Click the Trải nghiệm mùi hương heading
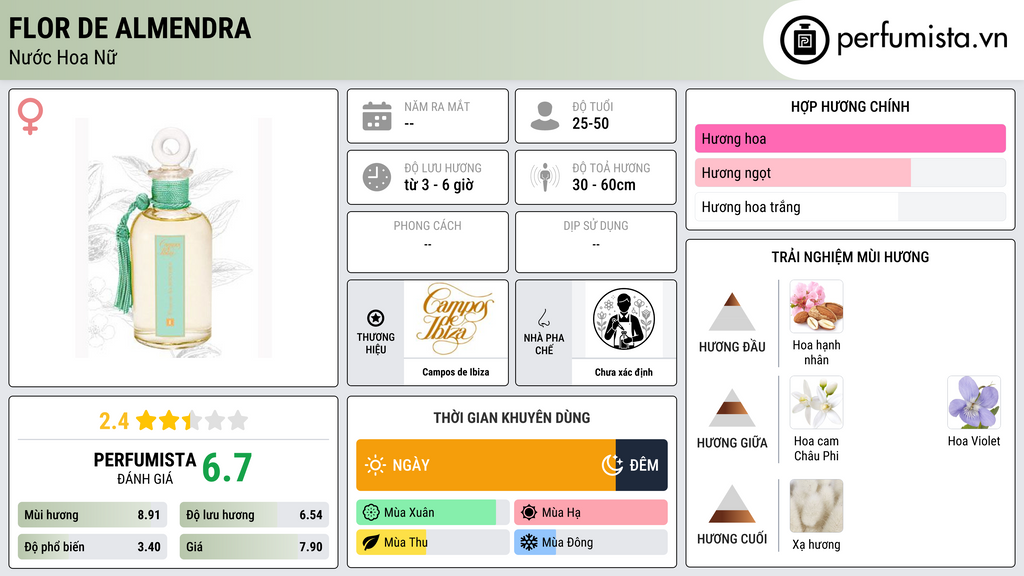 click(850, 257)
